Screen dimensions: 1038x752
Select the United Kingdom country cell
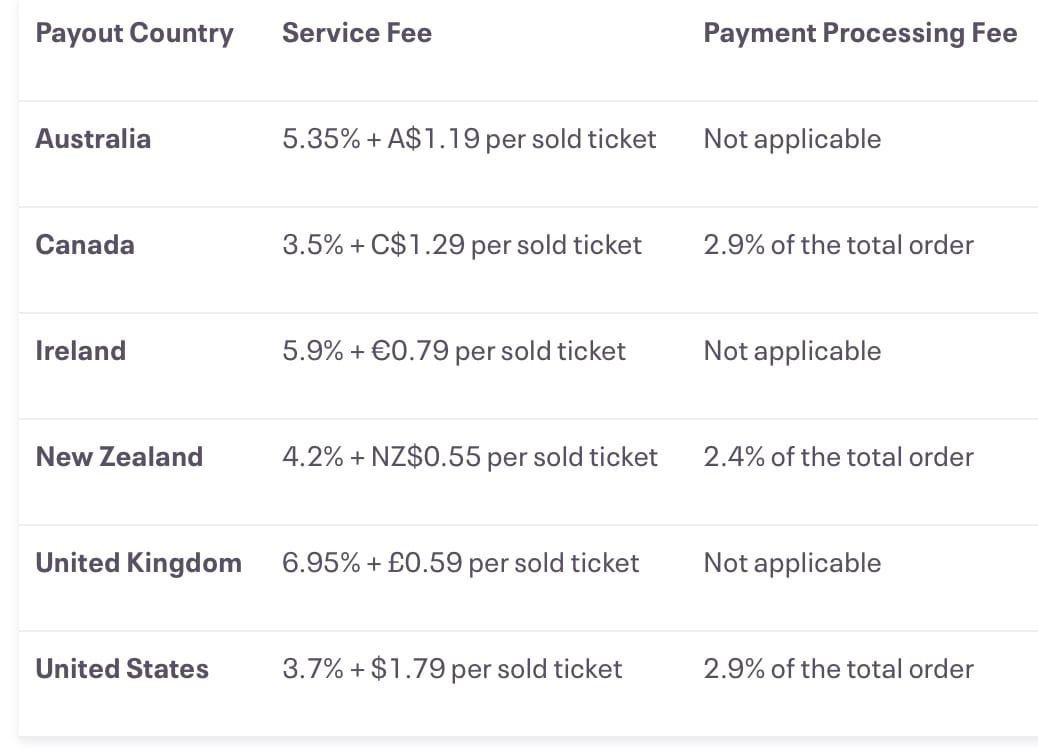138,563
